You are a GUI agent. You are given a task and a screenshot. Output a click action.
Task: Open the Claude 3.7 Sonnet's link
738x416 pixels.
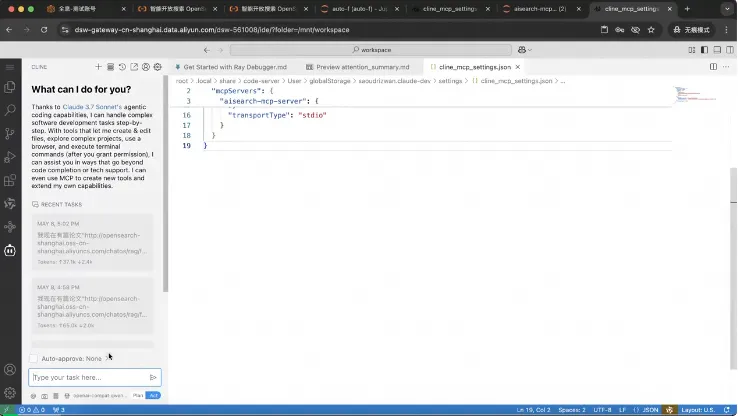(92, 107)
